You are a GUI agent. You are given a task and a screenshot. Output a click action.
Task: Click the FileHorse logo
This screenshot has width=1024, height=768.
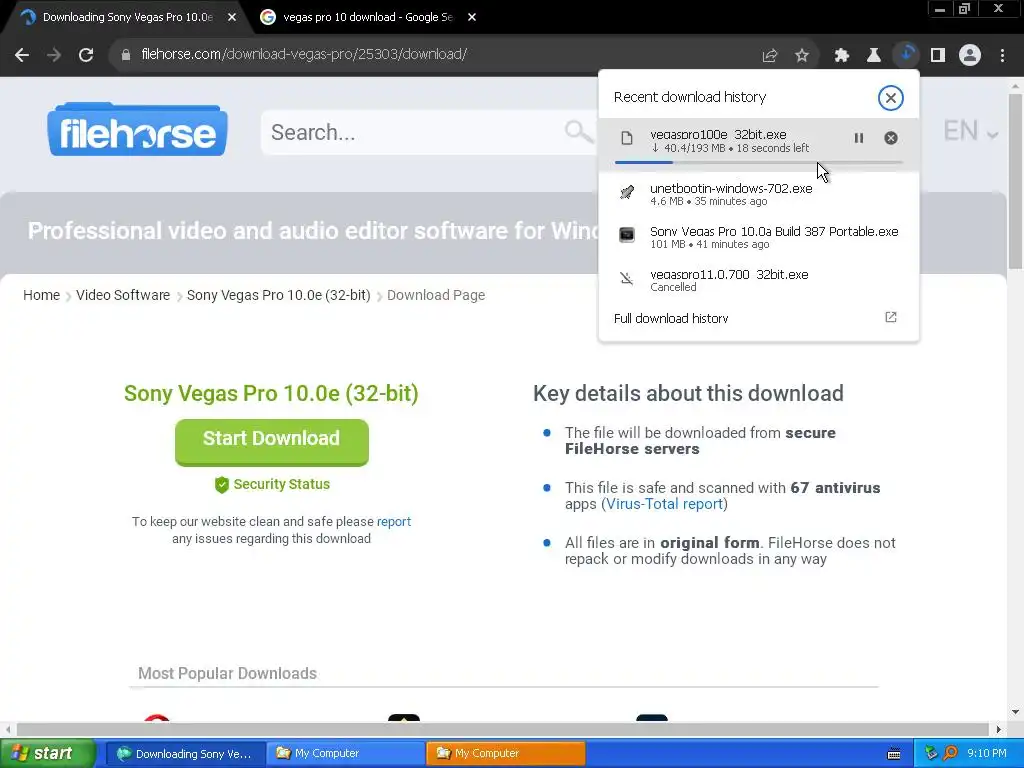pyautogui.click(x=137, y=129)
